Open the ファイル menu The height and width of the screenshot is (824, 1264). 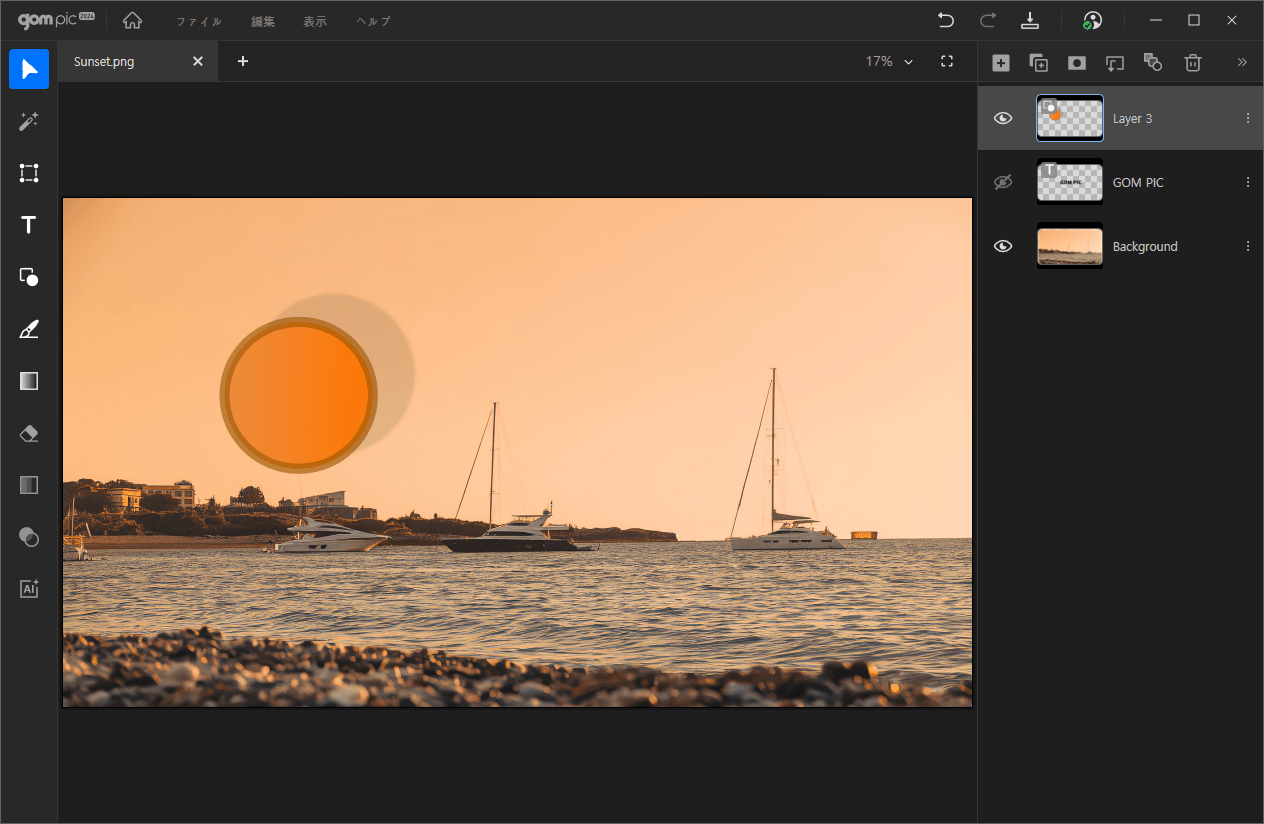pos(198,21)
